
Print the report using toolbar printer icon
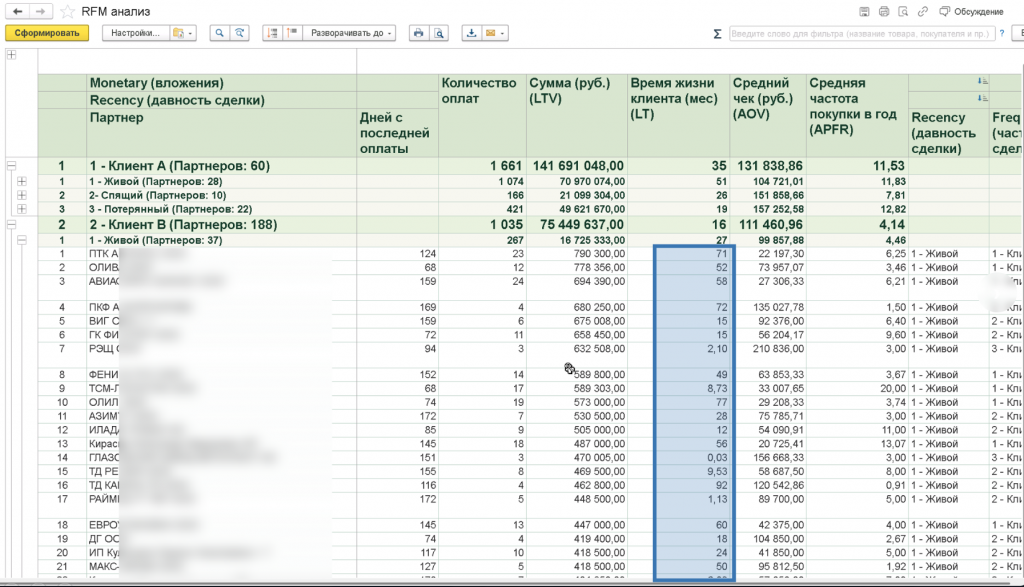(419, 33)
